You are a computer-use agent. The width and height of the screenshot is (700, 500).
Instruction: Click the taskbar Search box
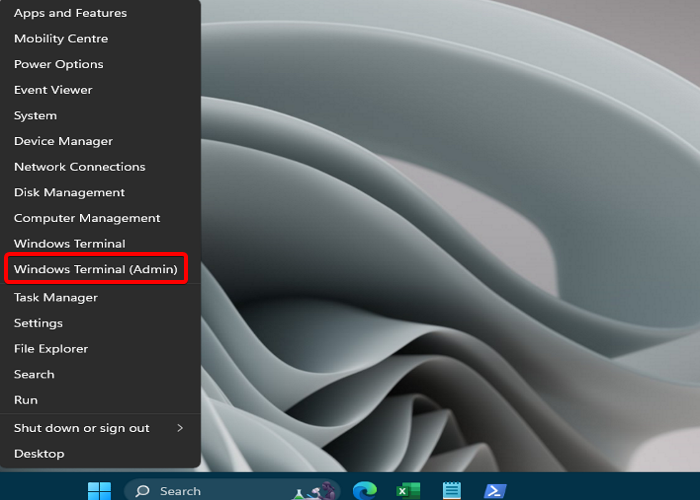click(x=232, y=491)
